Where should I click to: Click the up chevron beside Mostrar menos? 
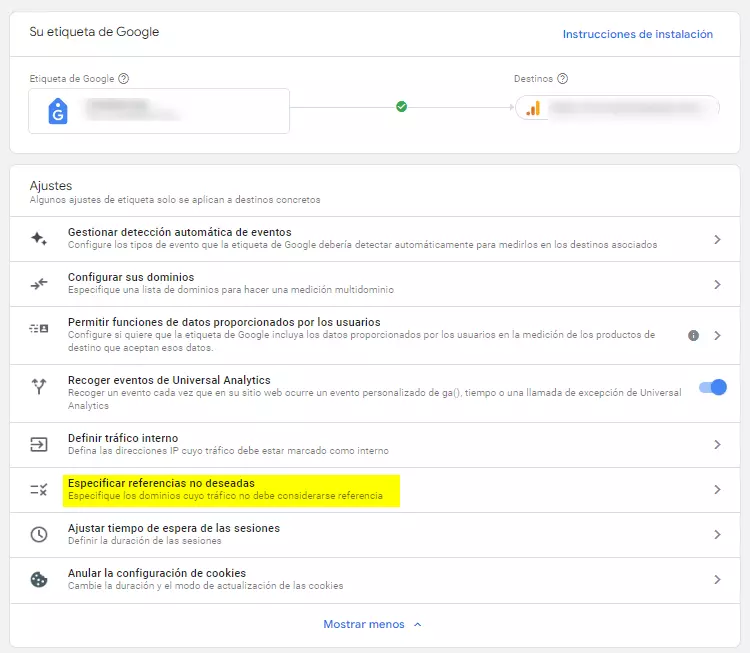tap(418, 624)
